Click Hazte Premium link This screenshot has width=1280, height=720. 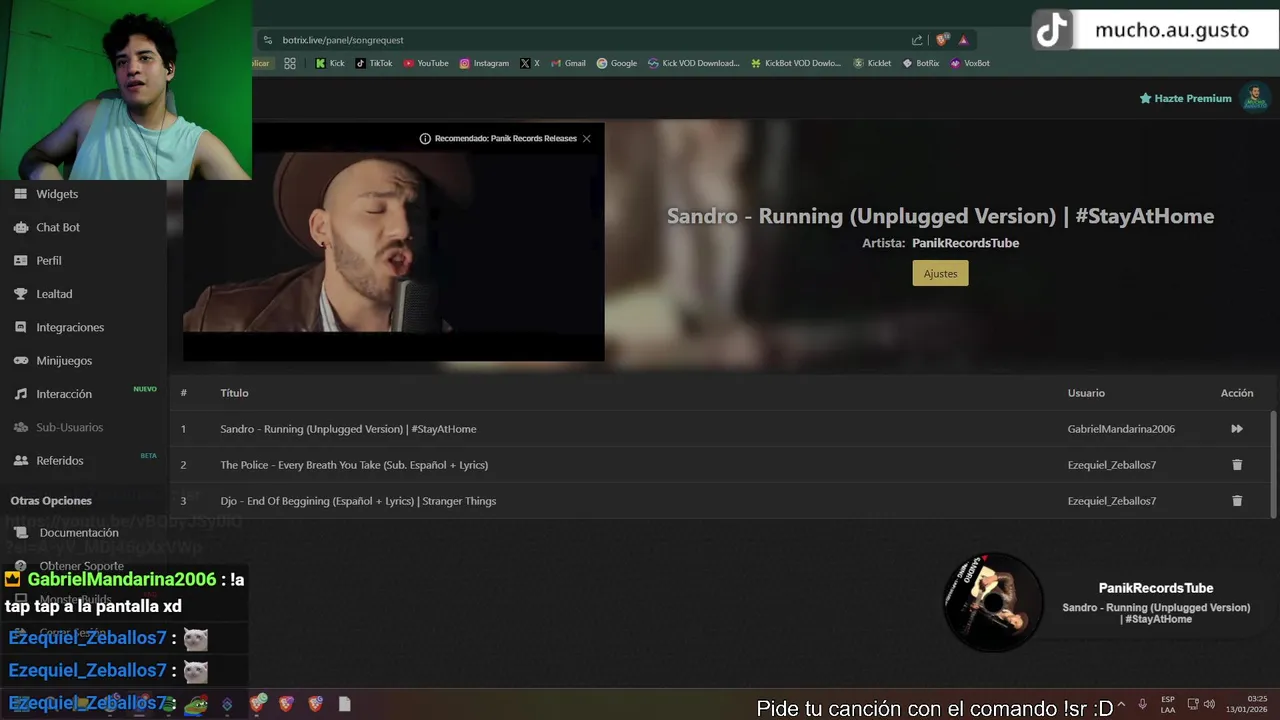pos(1185,98)
